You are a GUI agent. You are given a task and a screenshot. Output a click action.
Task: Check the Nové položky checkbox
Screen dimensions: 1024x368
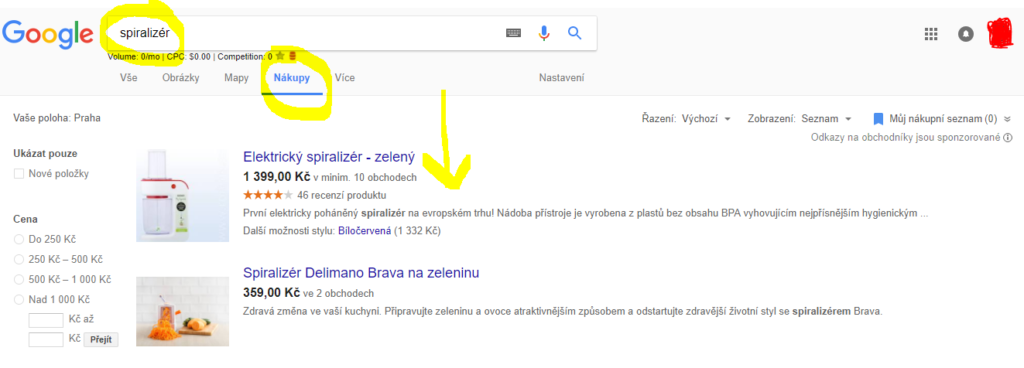[x=19, y=174]
